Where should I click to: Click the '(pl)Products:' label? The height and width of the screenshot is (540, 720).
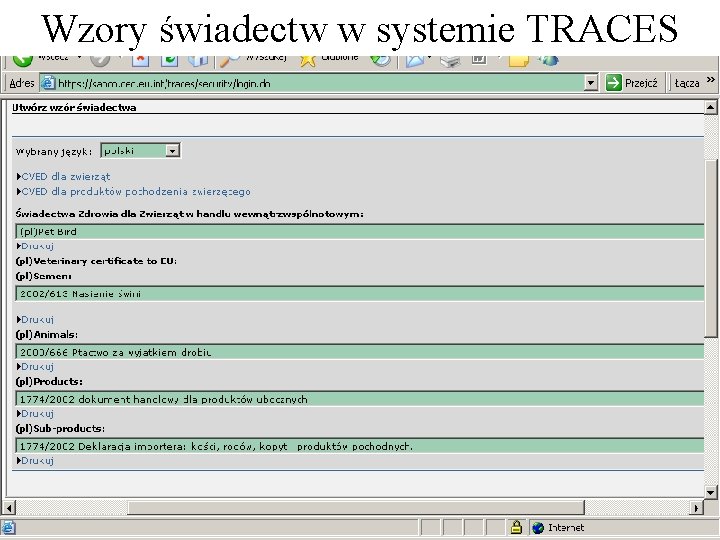coord(49,382)
